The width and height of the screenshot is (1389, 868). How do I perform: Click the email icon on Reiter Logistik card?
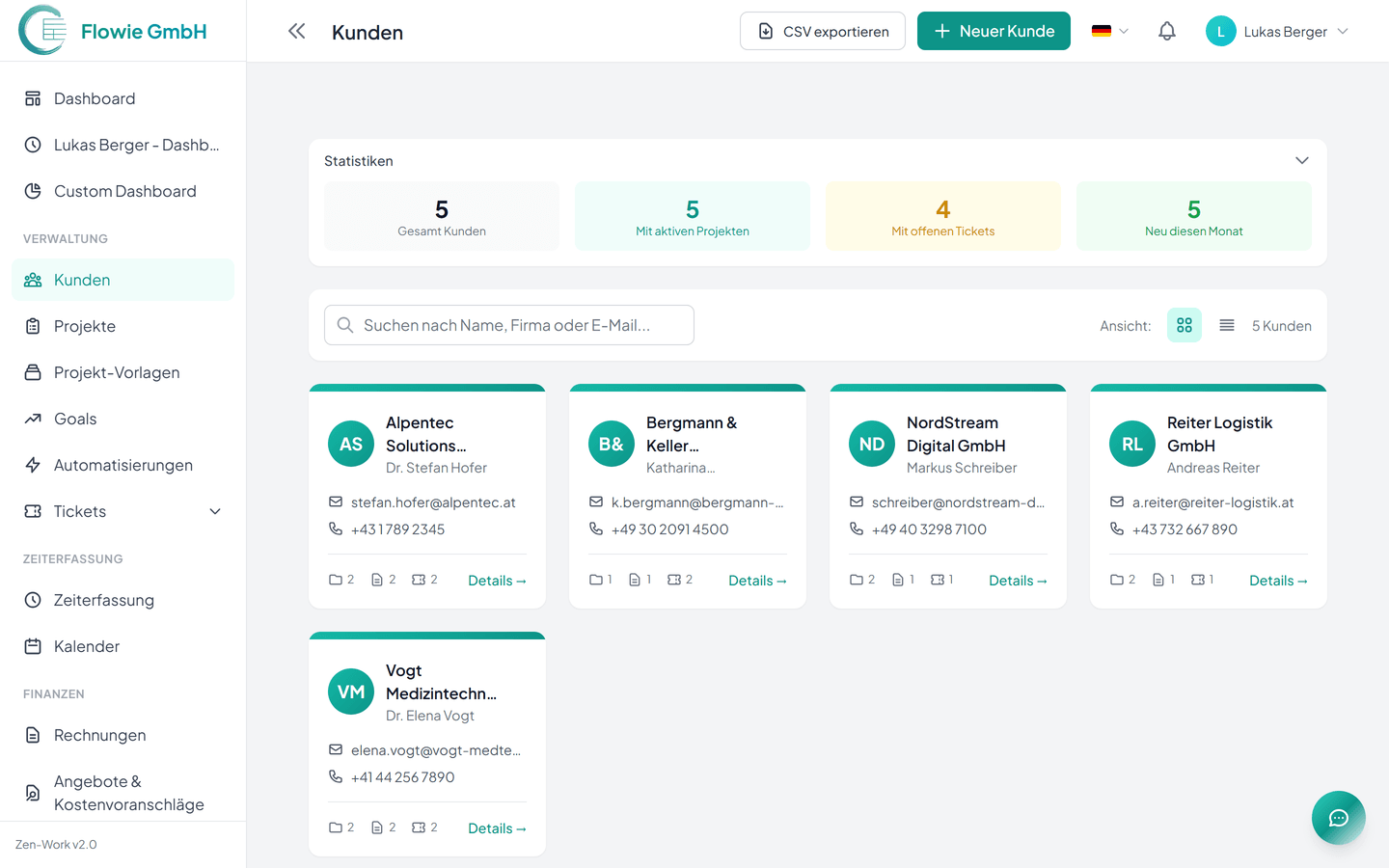(x=1117, y=502)
